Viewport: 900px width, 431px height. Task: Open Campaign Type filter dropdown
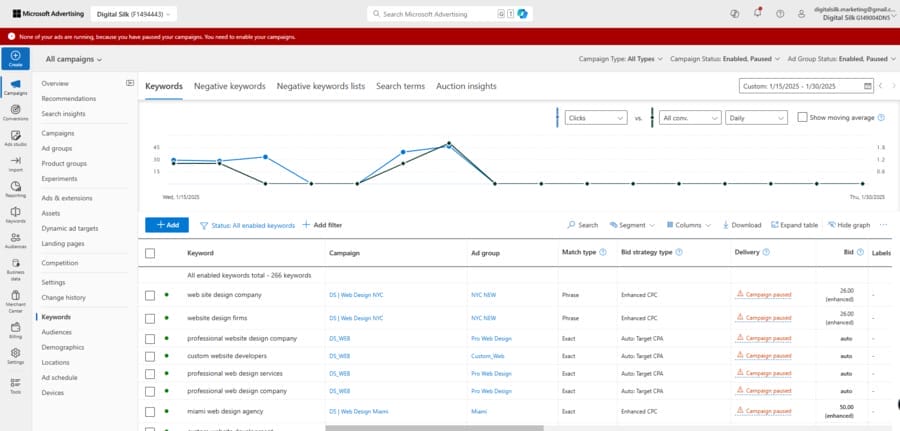point(620,59)
